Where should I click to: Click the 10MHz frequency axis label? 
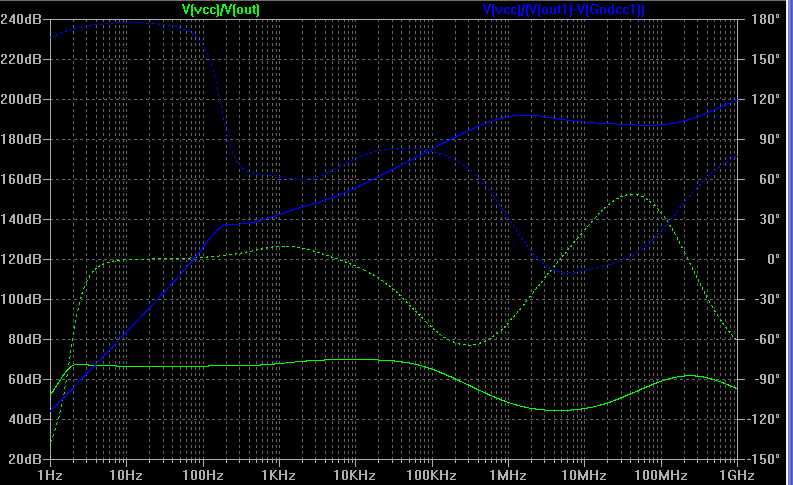coord(584,475)
